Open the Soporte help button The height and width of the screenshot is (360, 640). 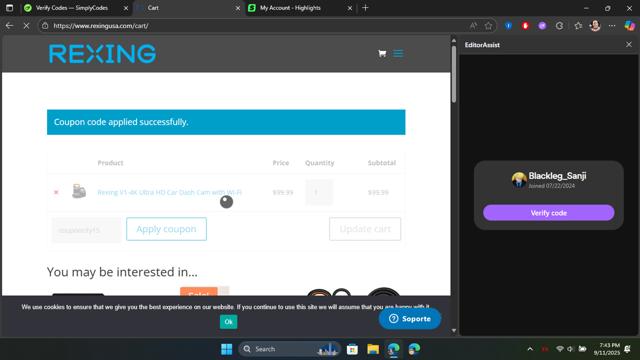[410, 319]
